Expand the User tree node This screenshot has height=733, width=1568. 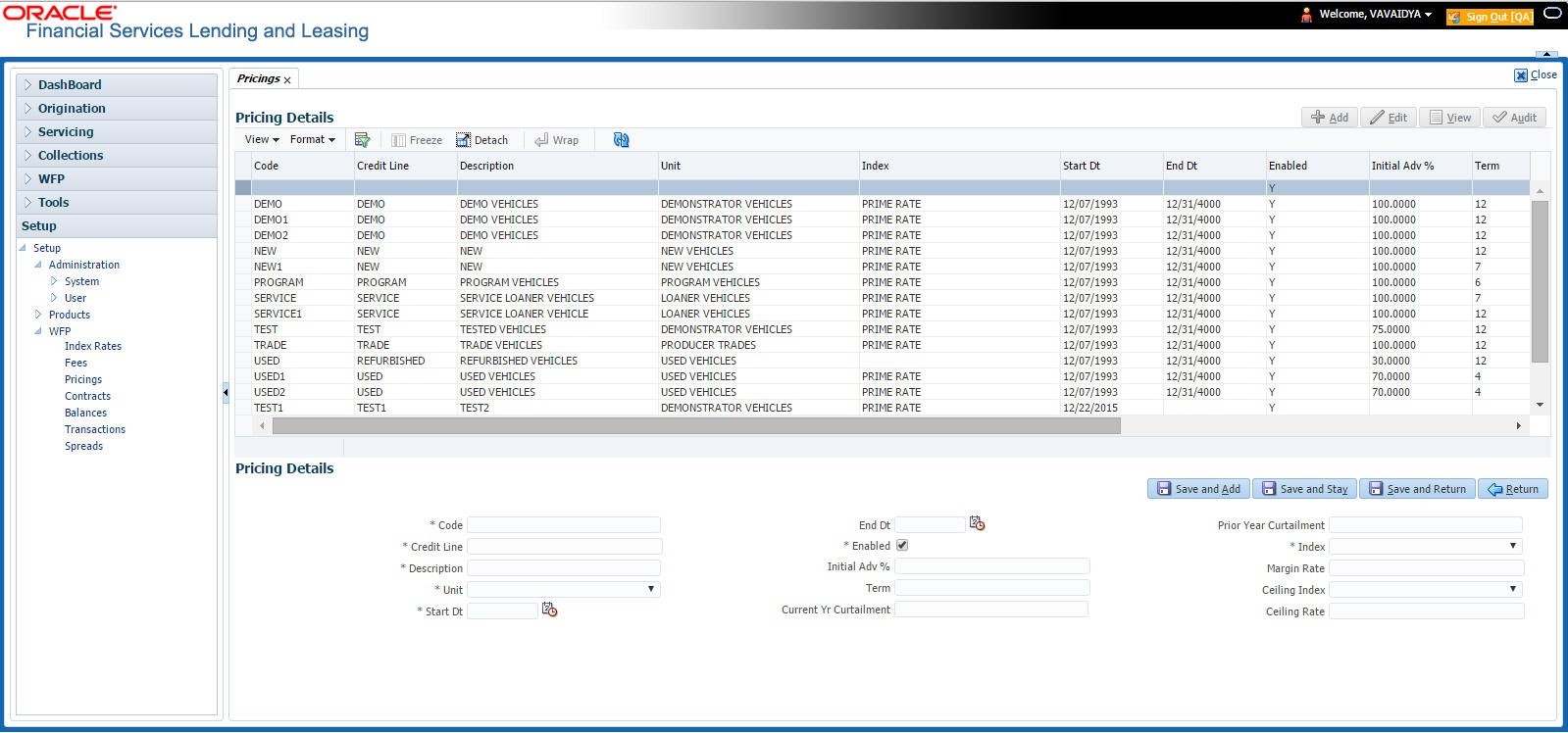pyautogui.click(x=54, y=298)
